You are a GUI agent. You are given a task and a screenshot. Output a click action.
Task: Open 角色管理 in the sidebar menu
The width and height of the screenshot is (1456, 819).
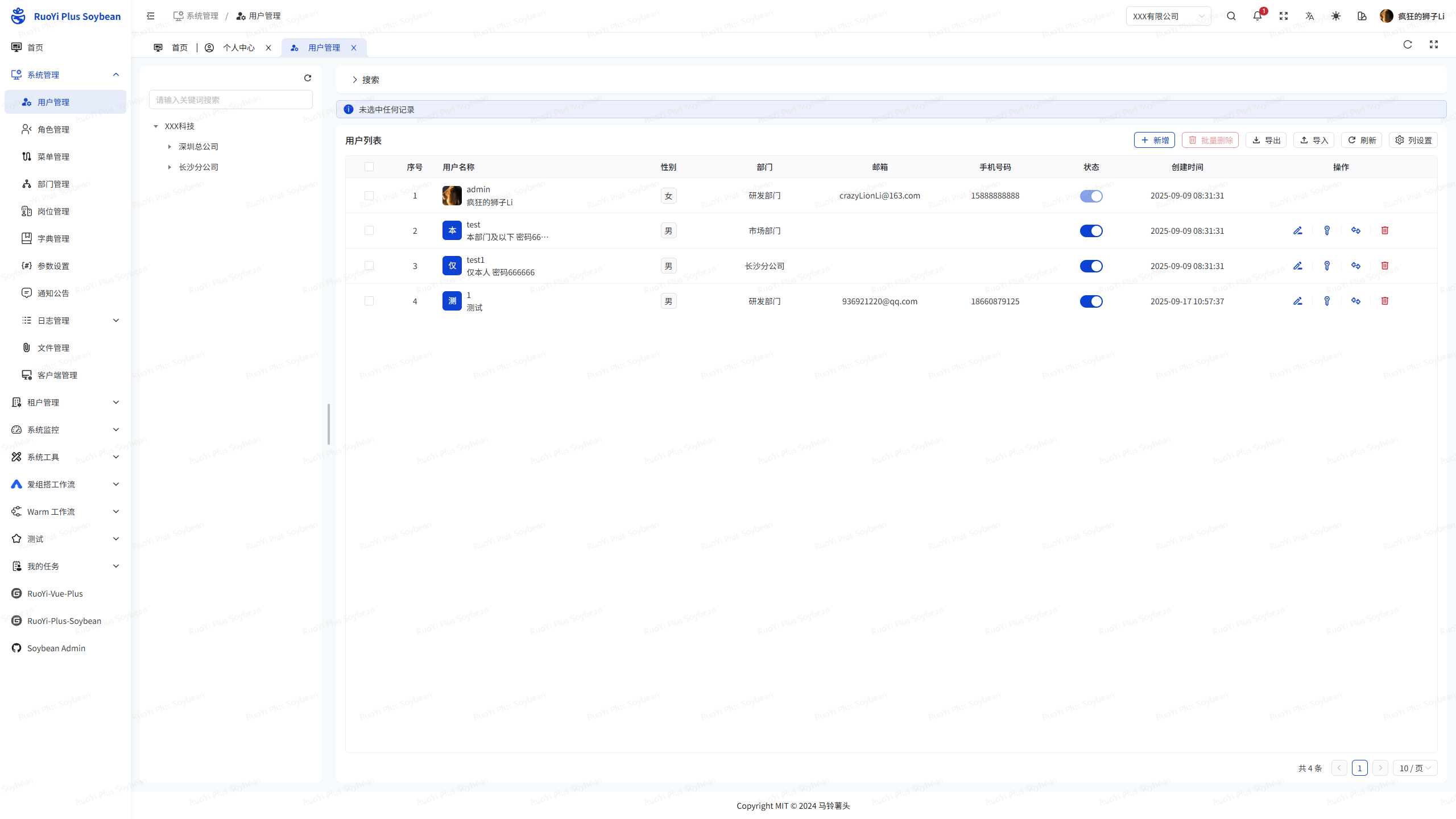click(54, 129)
